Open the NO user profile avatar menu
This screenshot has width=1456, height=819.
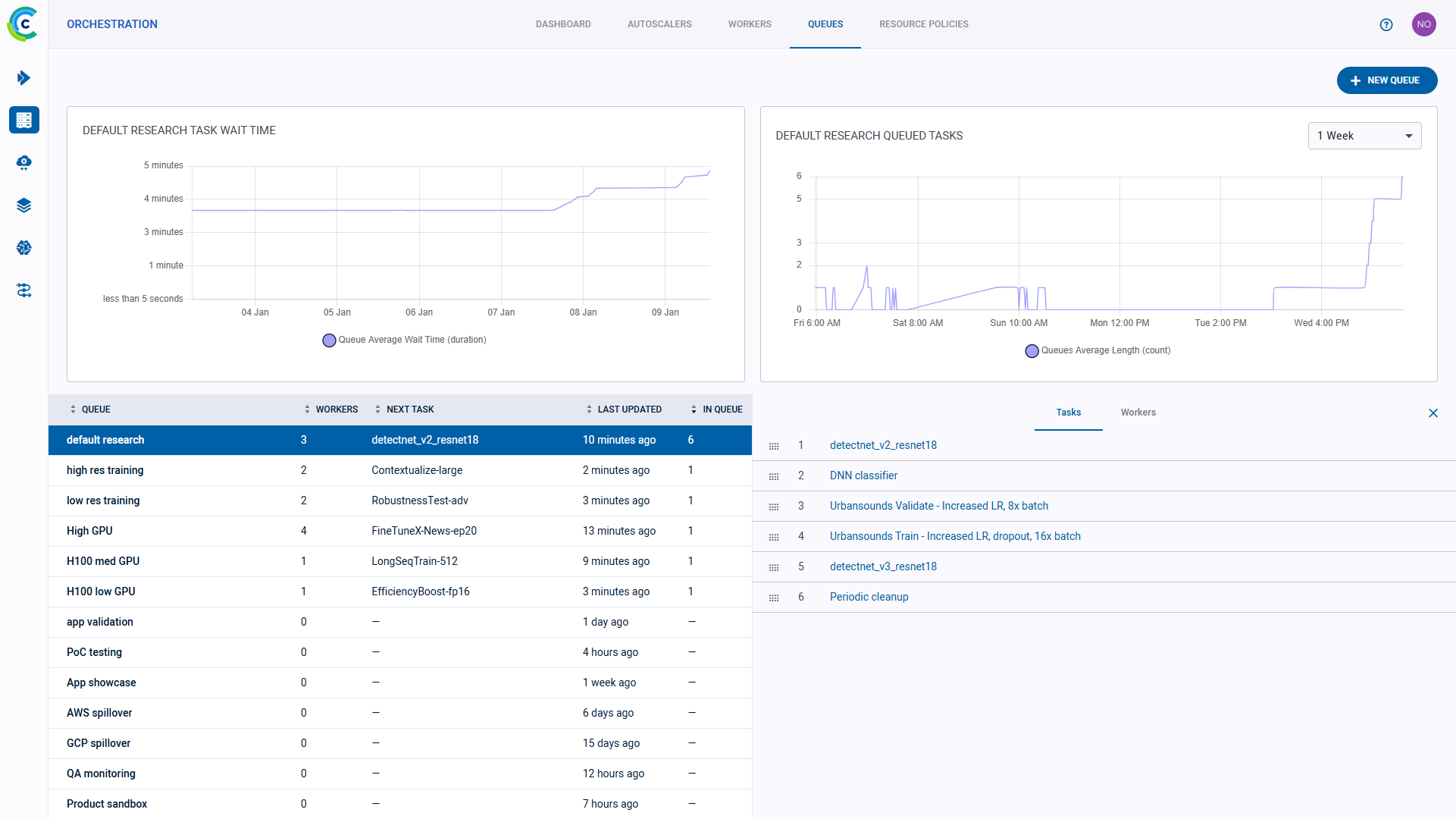(1424, 24)
